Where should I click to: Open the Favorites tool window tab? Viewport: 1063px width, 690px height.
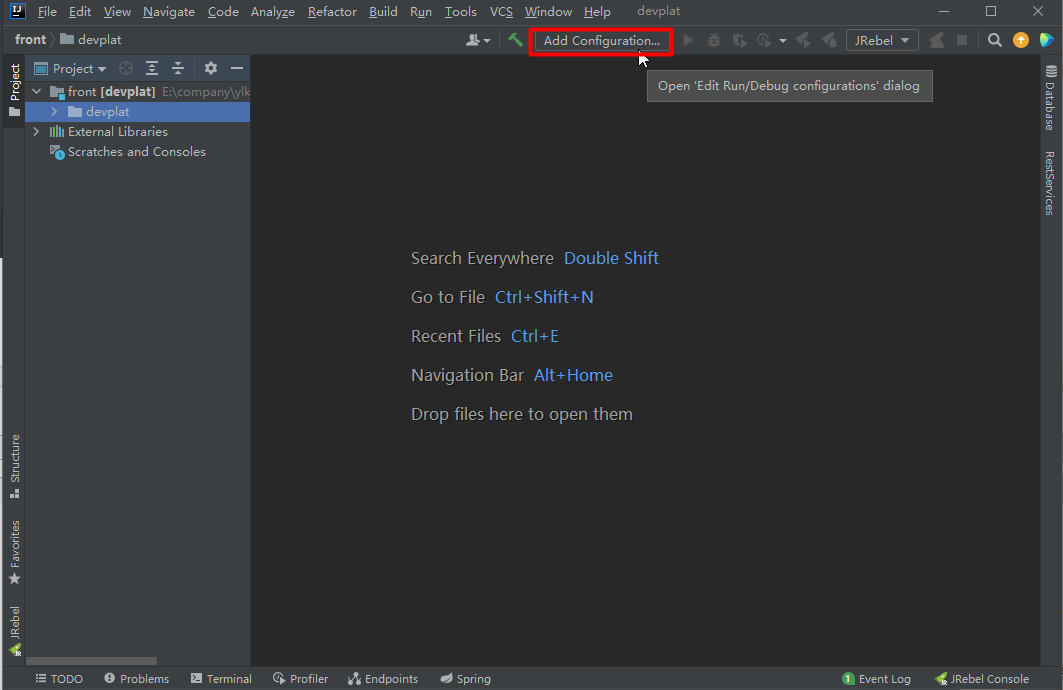[14, 552]
